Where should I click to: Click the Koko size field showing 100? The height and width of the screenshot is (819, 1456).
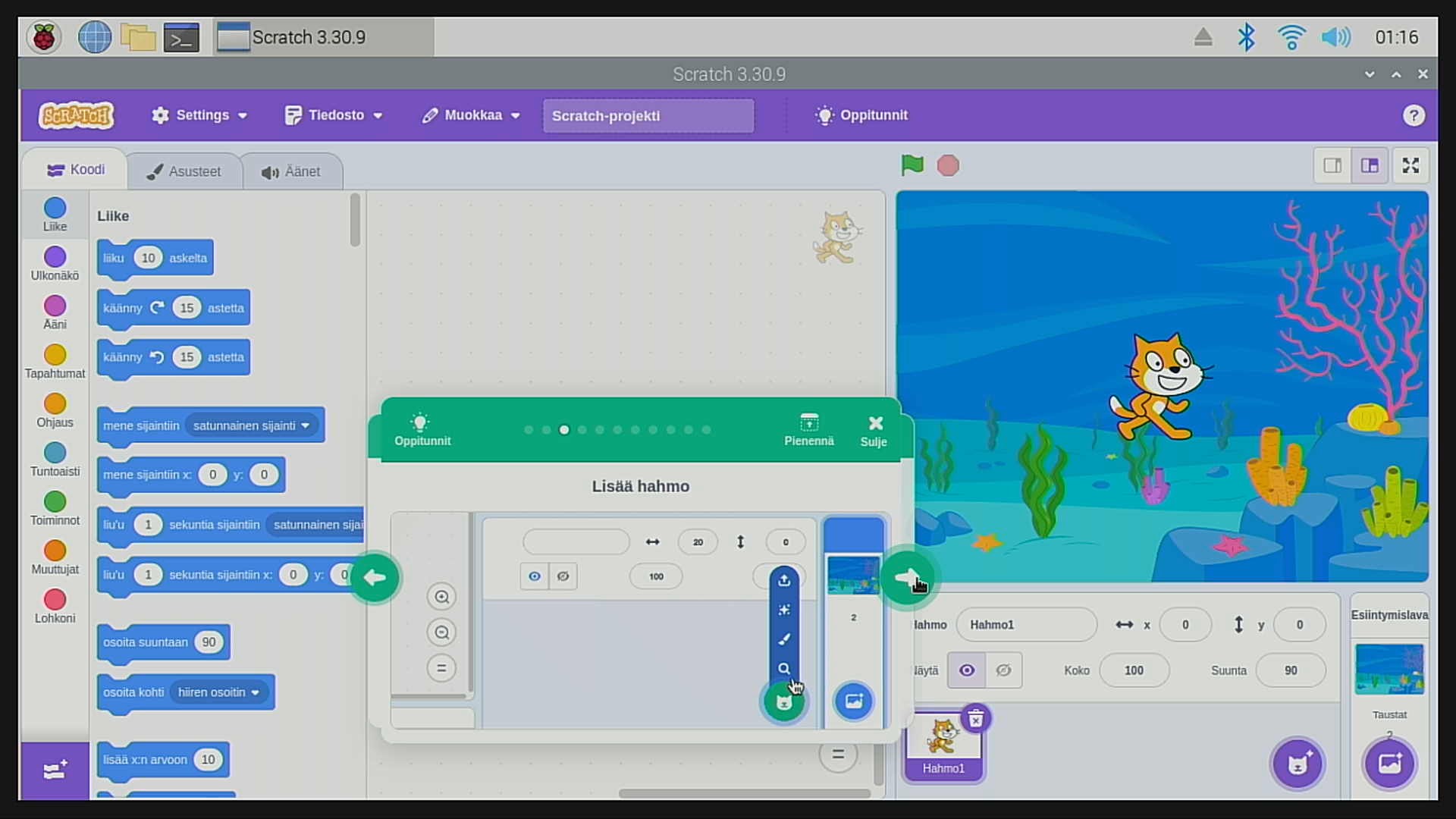click(1134, 670)
